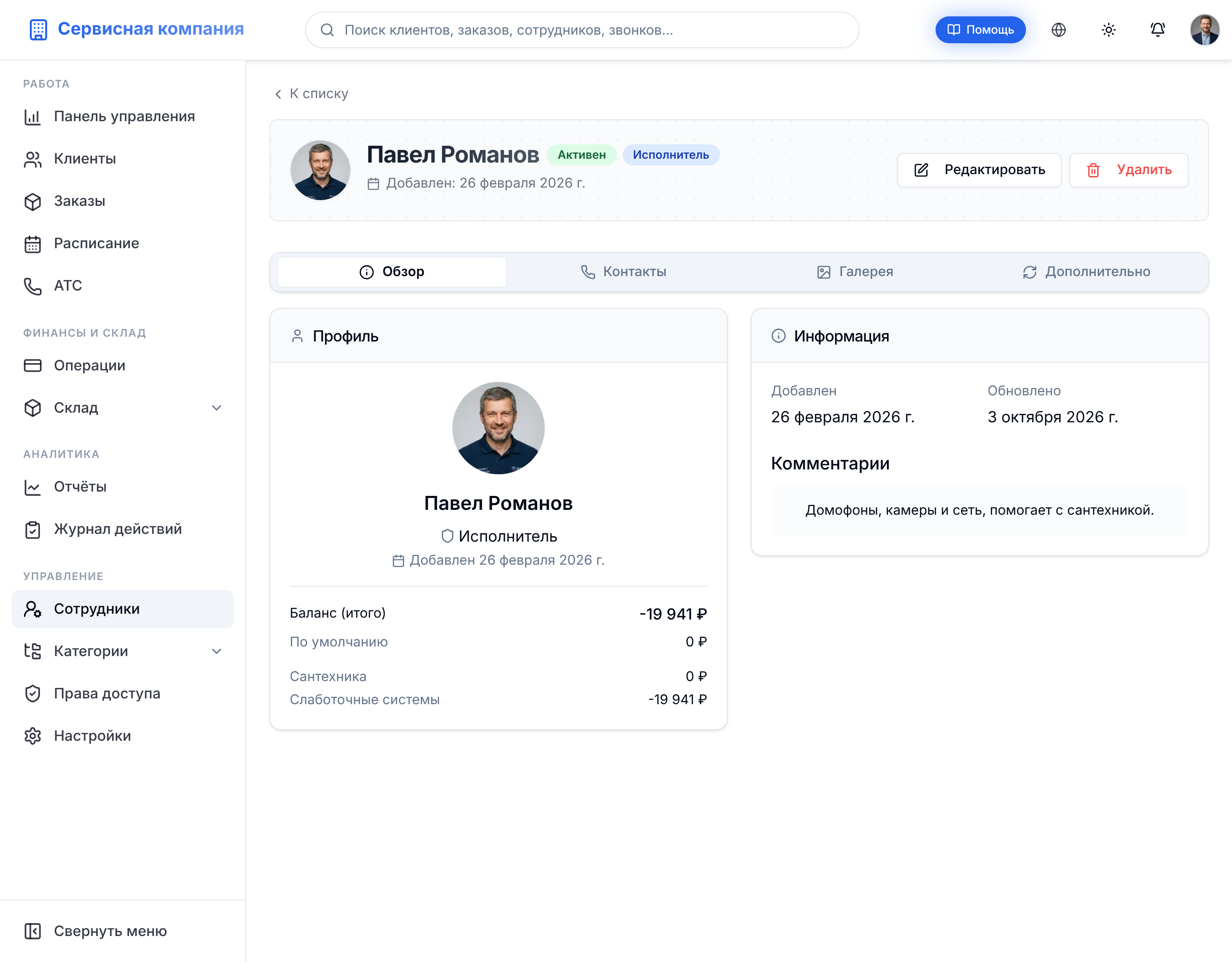Viewport: 1232px width, 962px height.
Task: Click the Сервисная компания title
Action: tap(151, 29)
